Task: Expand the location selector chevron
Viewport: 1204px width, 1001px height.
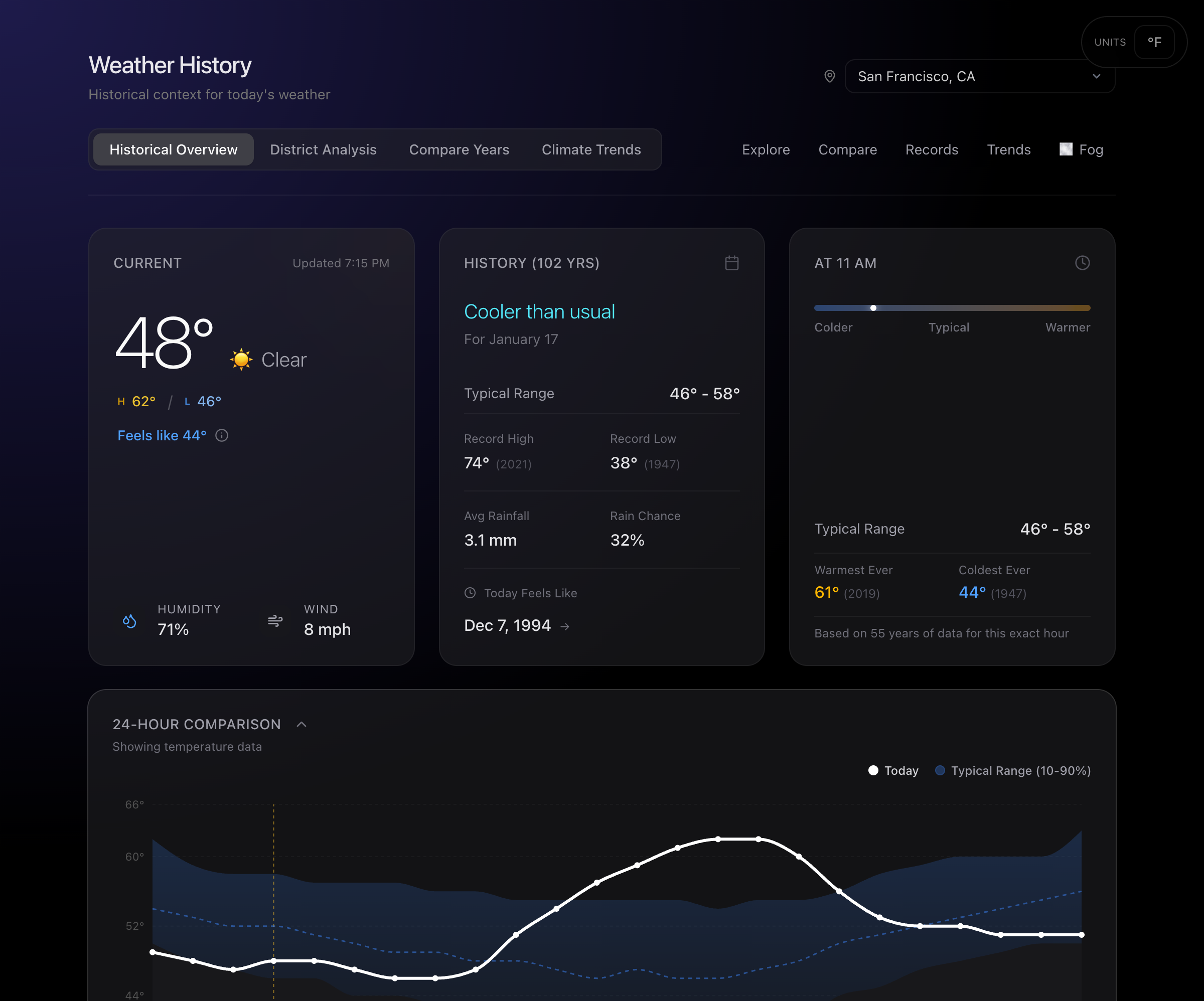Action: pos(1097,76)
